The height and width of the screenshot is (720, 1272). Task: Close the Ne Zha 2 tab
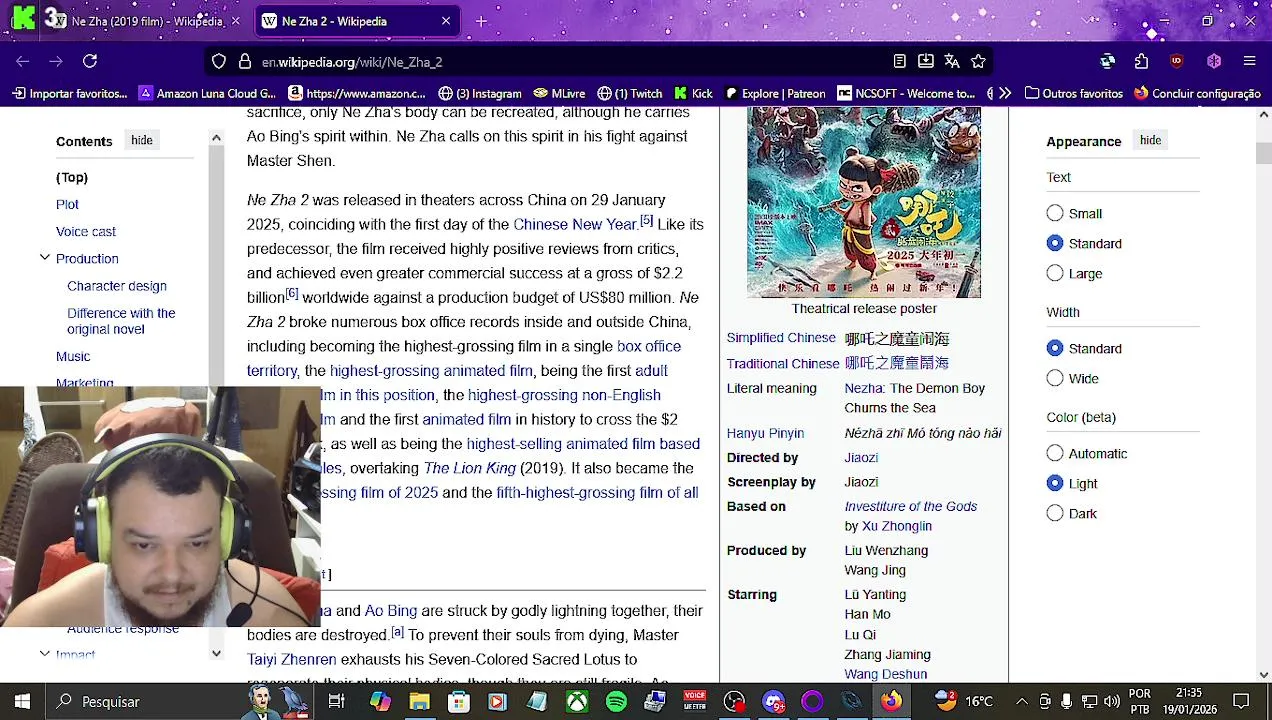pos(446,21)
